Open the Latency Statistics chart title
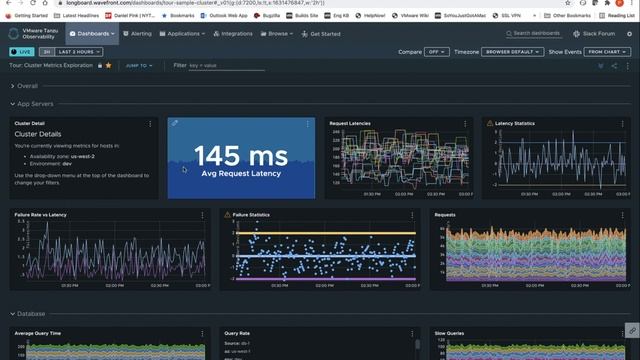640x360 pixels. pos(515,123)
